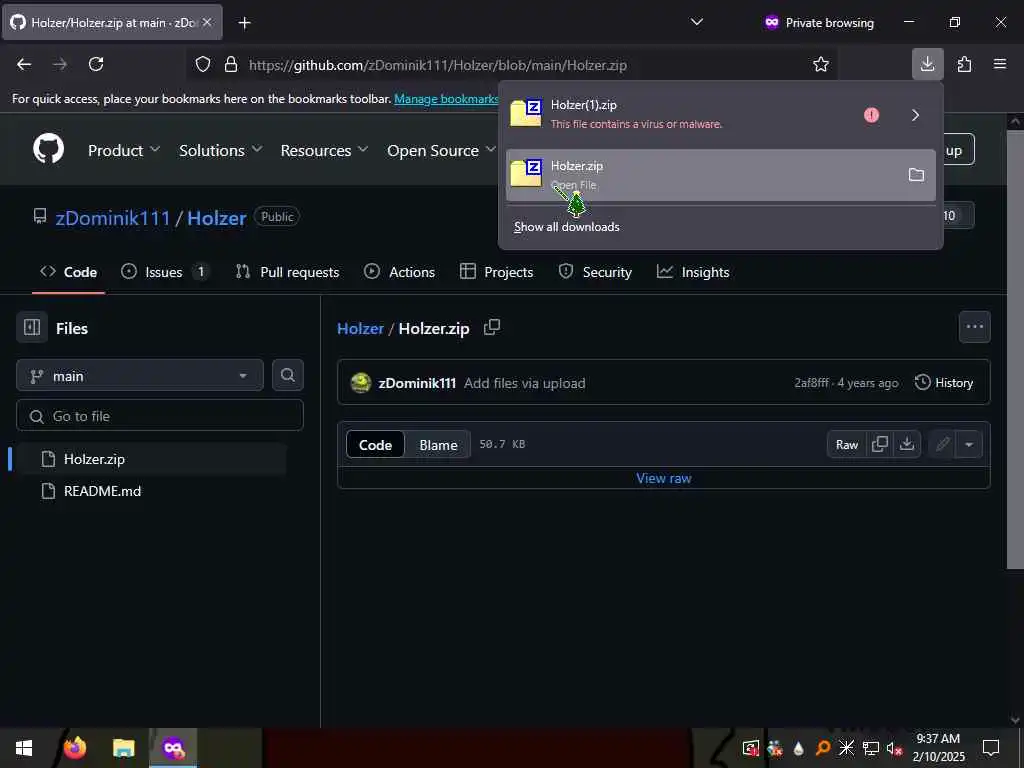Image resolution: width=1024 pixels, height=768 pixels.
Task: Open the Insights tab
Action: point(693,272)
